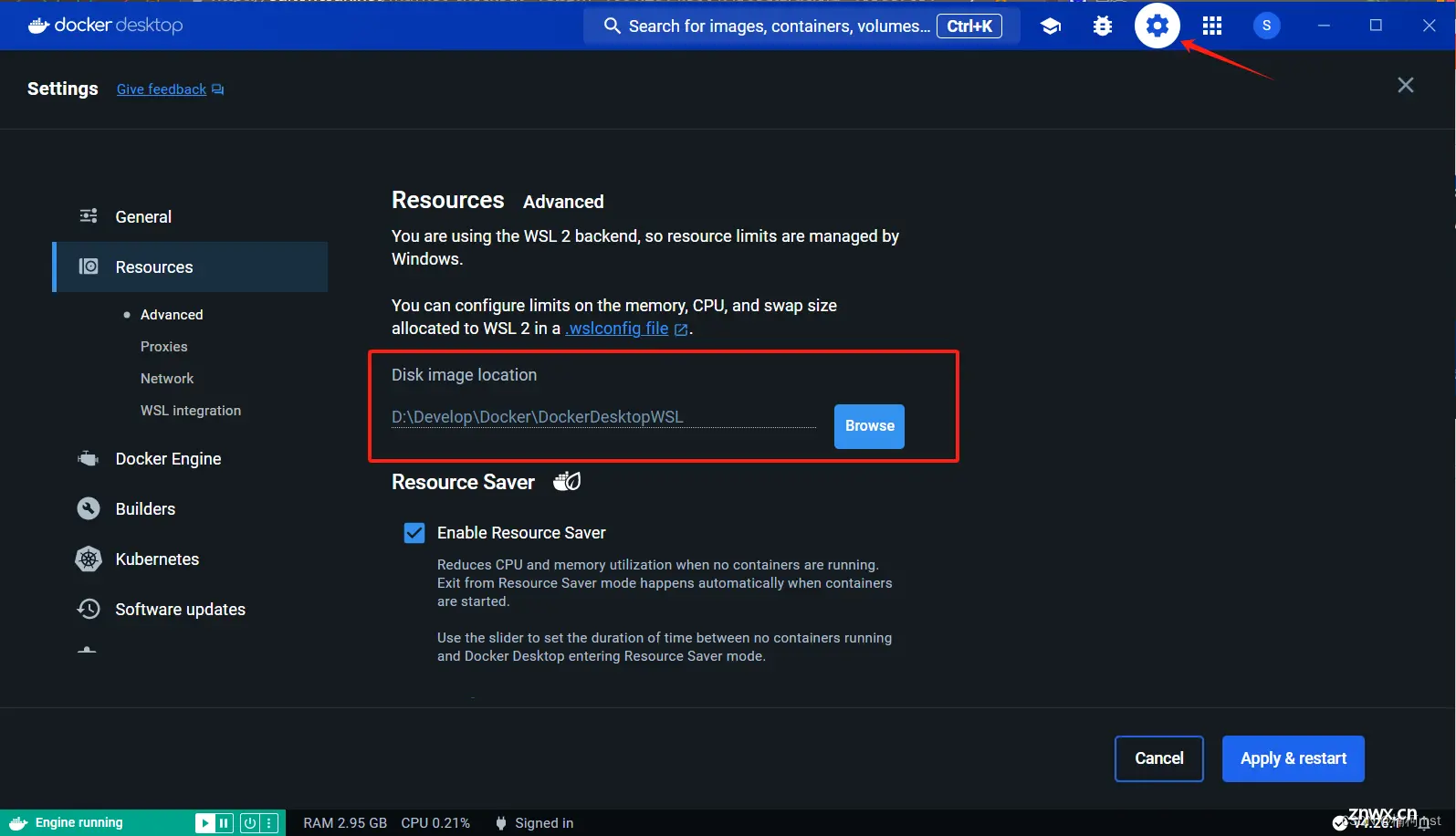Select the Proxies sub-item under Resources
Image resolution: width=1456 pixels, height=836 pixels.
tap(164, 346)
